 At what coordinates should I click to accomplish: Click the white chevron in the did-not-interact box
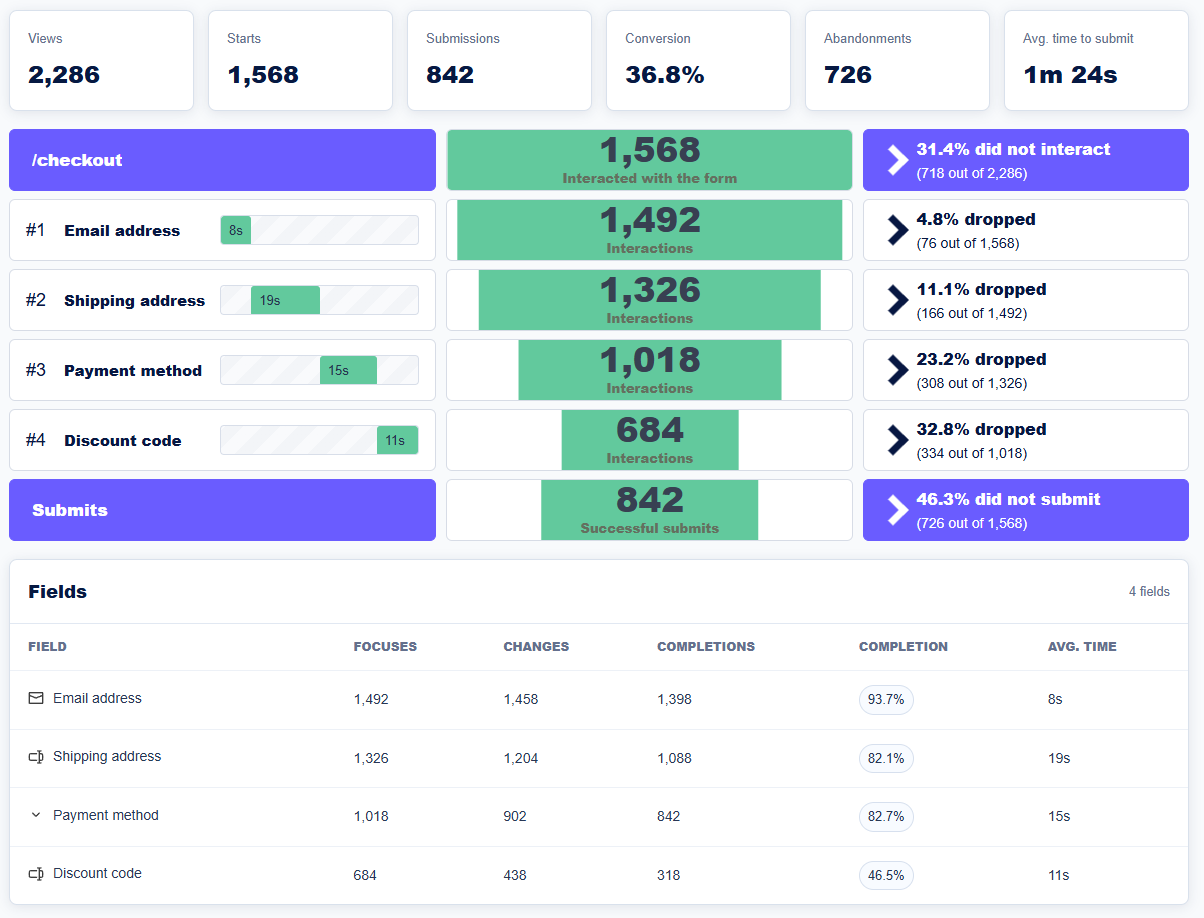pyautogui.click(x=897, y=160)
